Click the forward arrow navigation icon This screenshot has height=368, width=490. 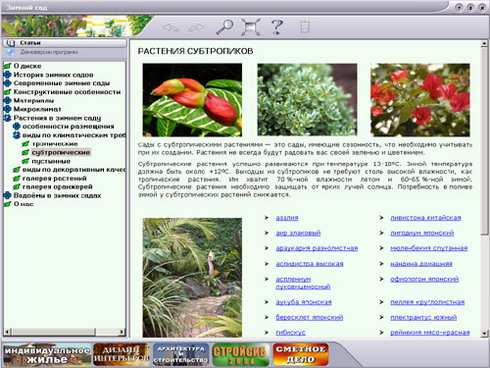pos(197,27)
